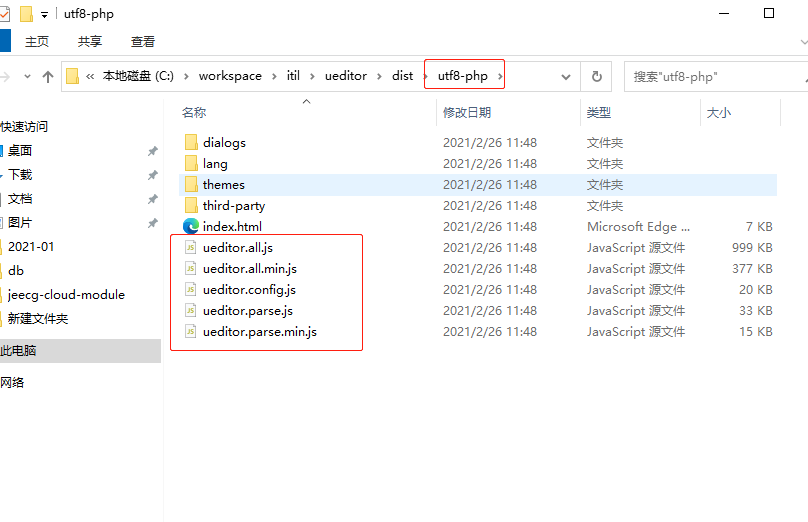Click the folder icon in address bar
This screenshot has width=808, height=522.
[x=73, y=76]
